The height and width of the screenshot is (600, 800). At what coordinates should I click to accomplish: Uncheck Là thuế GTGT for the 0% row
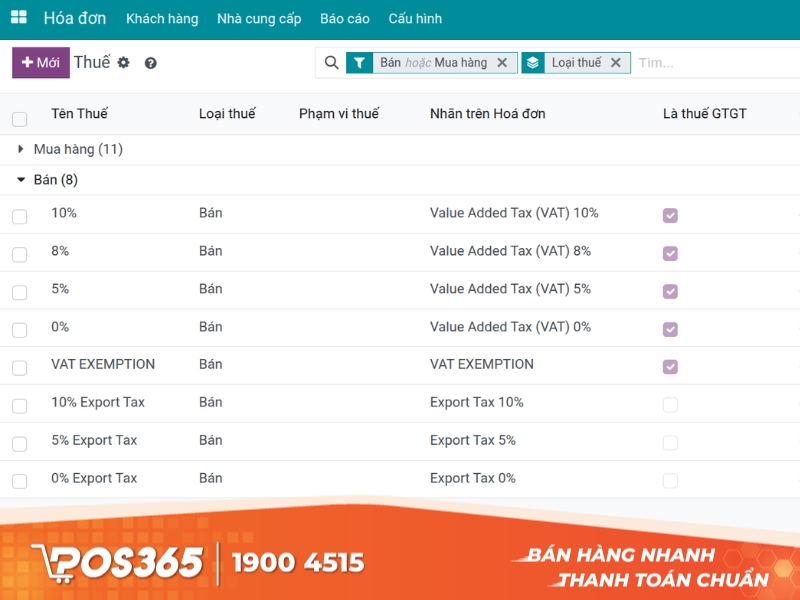click(x=670, y=328)
